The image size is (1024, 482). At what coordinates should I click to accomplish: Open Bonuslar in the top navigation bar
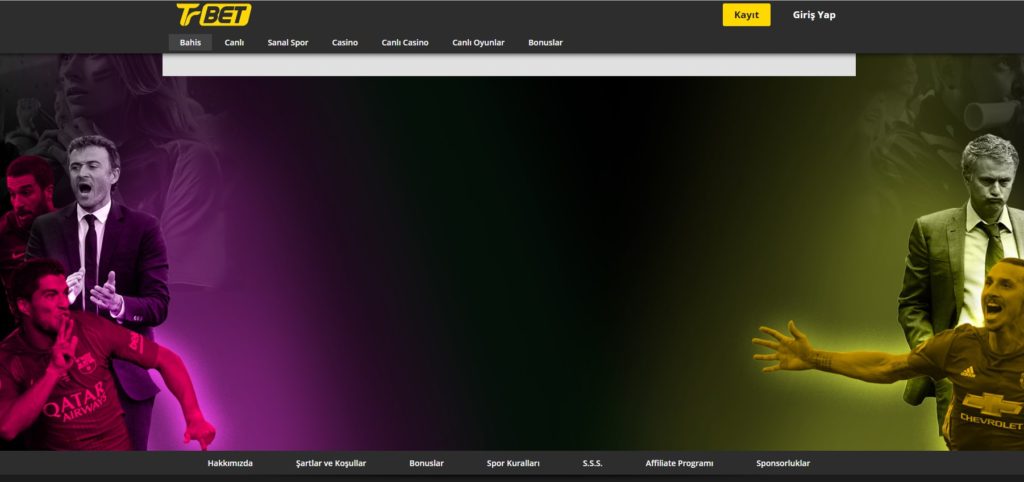[x=545, y=43]
